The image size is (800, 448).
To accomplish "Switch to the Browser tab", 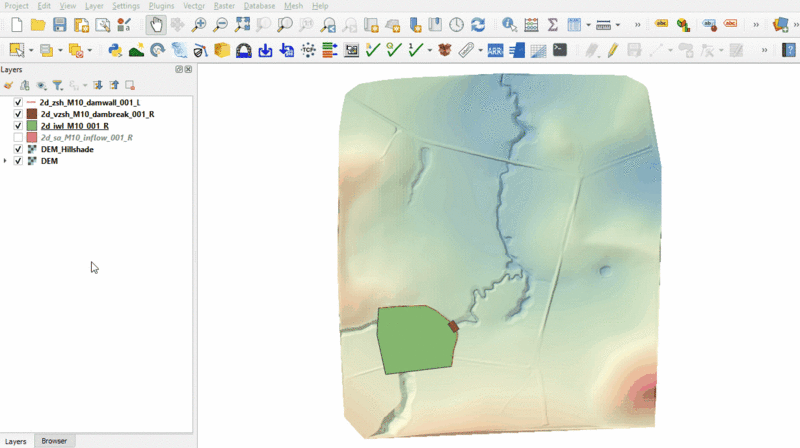I will 54,441.
